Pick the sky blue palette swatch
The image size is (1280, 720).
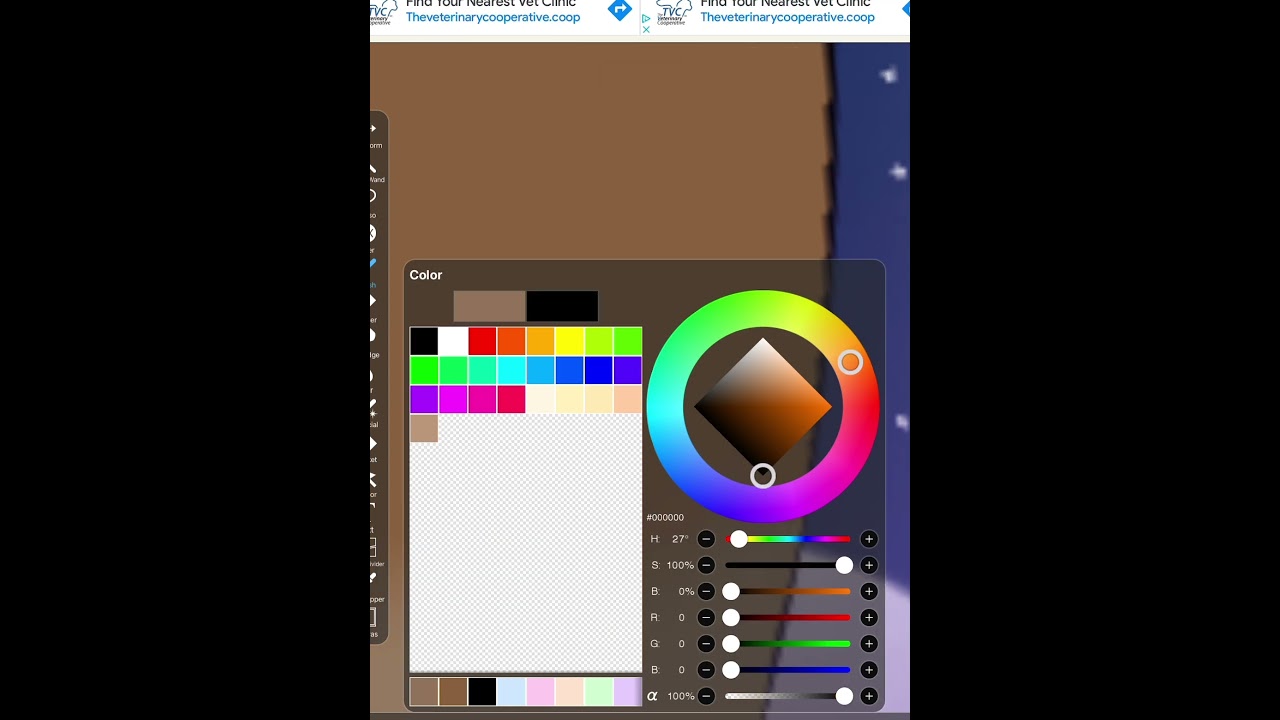[540, 370]
